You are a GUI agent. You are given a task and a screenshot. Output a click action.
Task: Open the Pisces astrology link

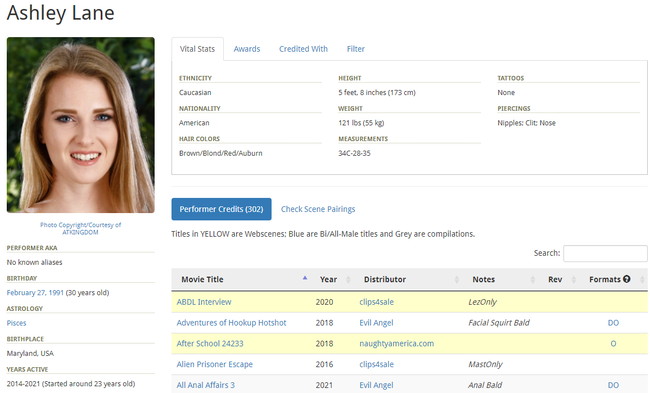pos(16,323)
